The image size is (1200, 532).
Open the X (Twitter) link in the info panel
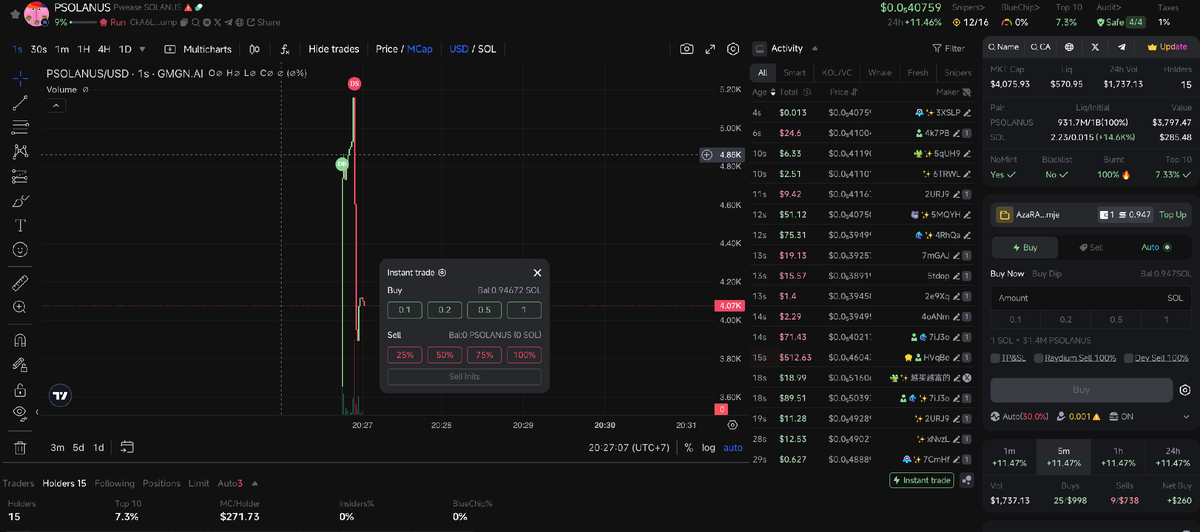(x=1095, y=47)
